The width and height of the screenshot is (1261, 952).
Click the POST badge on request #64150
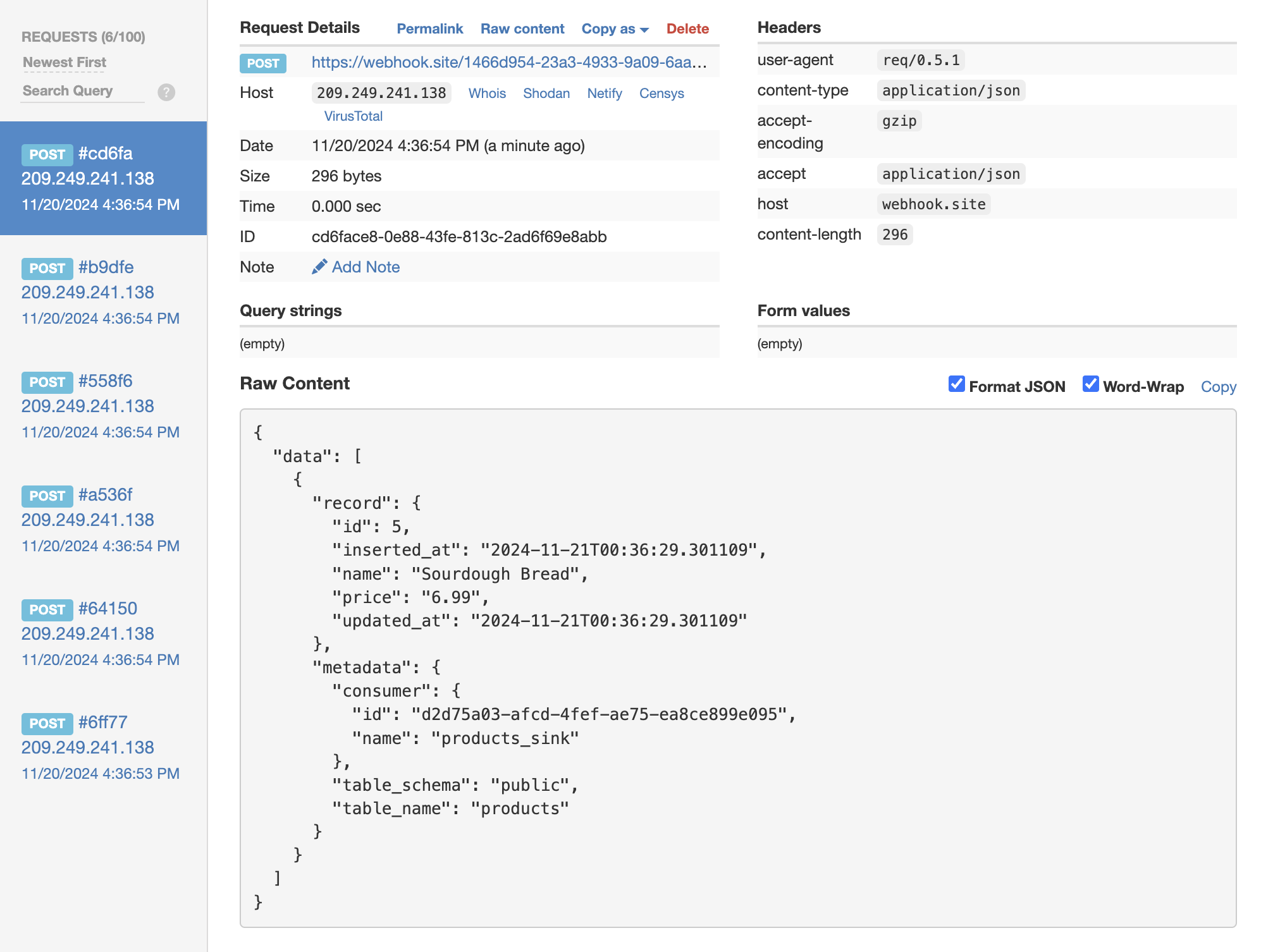click(x=46, y=609)
